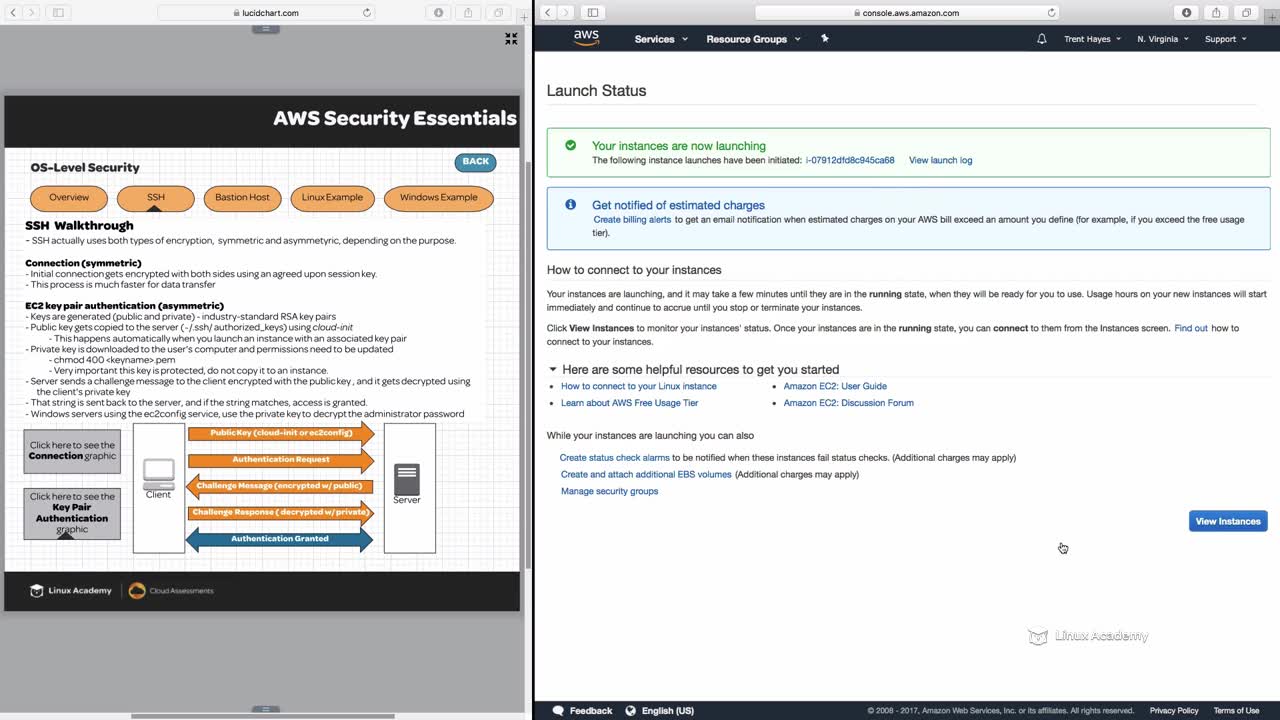Open the Privacy Policy link
This screenshot has height=720, width=1280.
point(1174,711)
